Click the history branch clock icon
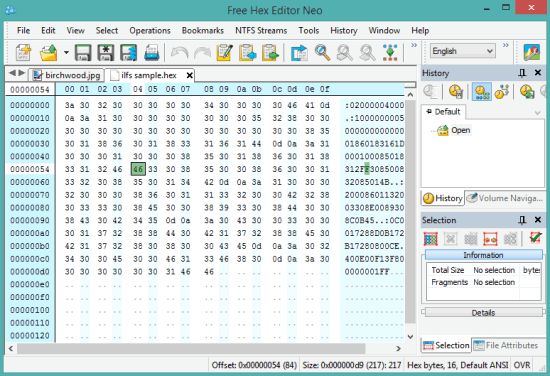This screenshot has height=376, width=550. 502,92
